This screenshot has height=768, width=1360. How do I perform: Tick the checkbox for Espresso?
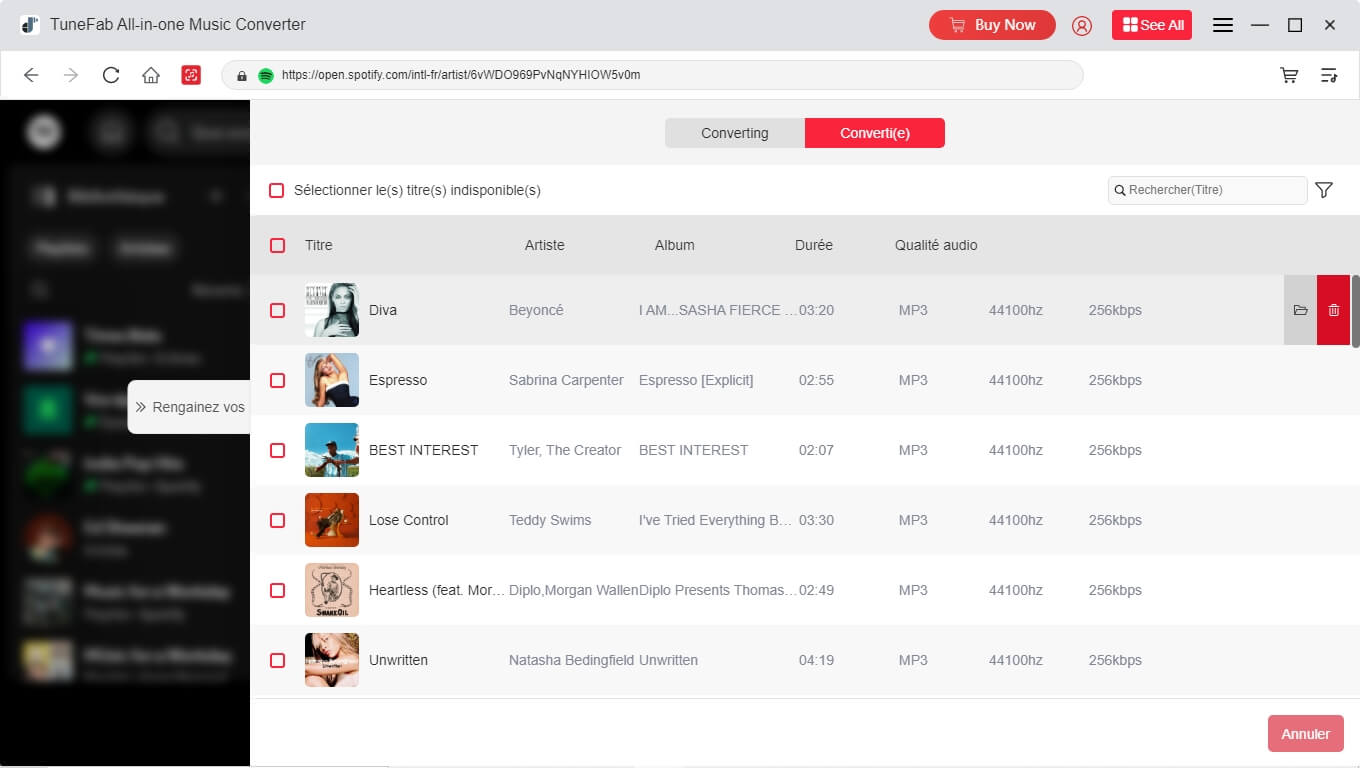tap(277, 380)
